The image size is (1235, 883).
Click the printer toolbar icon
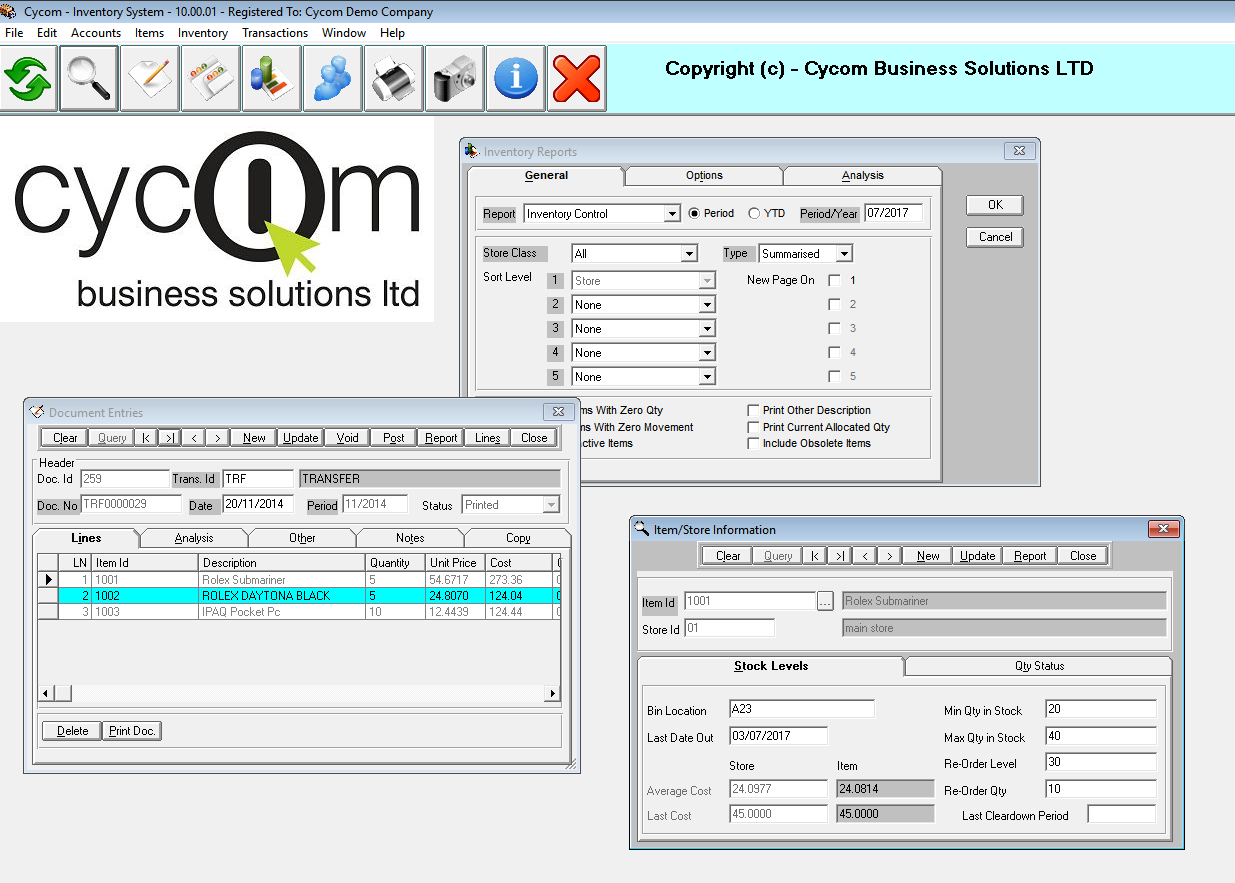click(393, 79)
